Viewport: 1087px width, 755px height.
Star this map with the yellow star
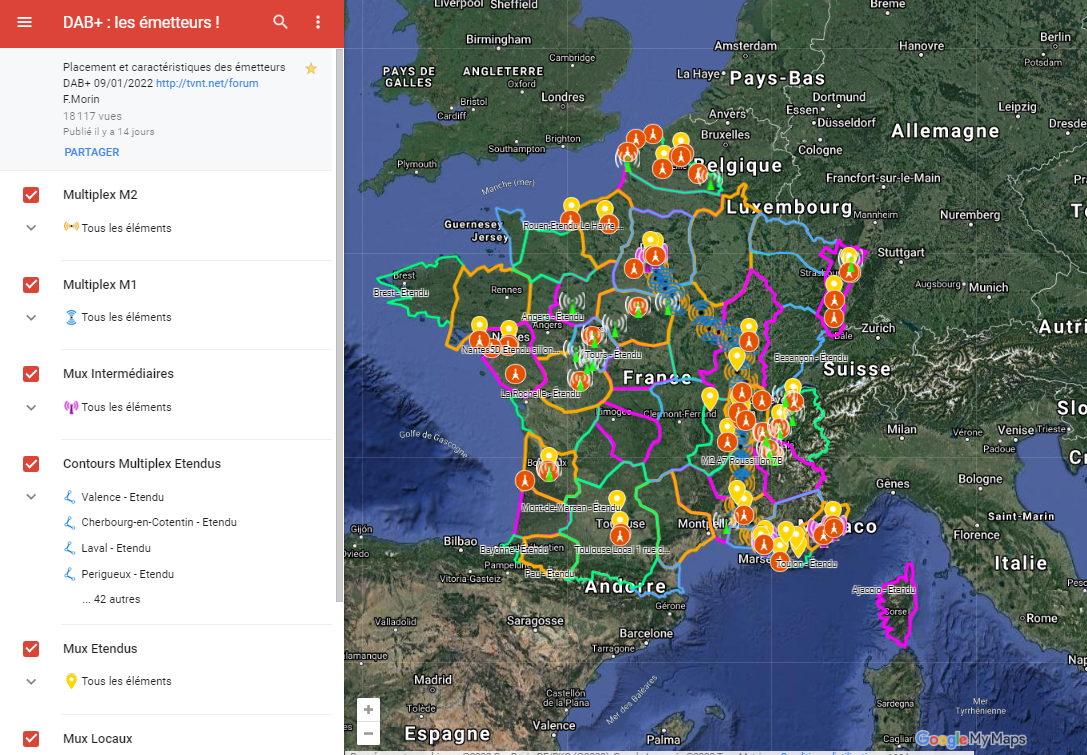[x=311, y=68]
